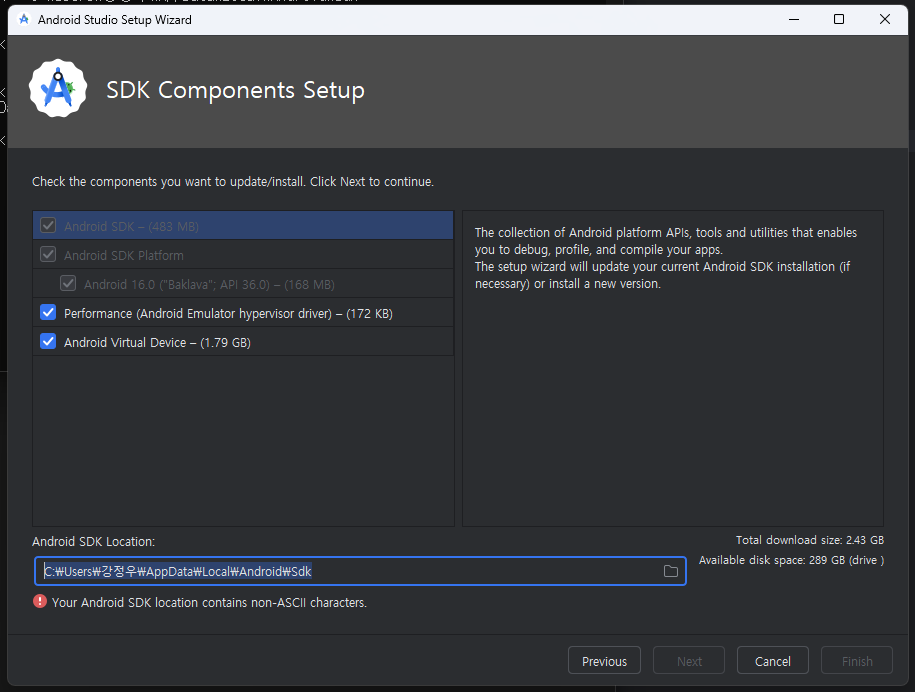Select Android 16.0 Baklava API 36.0 row text
The image size is (915, 692).
tap(209, 285)
